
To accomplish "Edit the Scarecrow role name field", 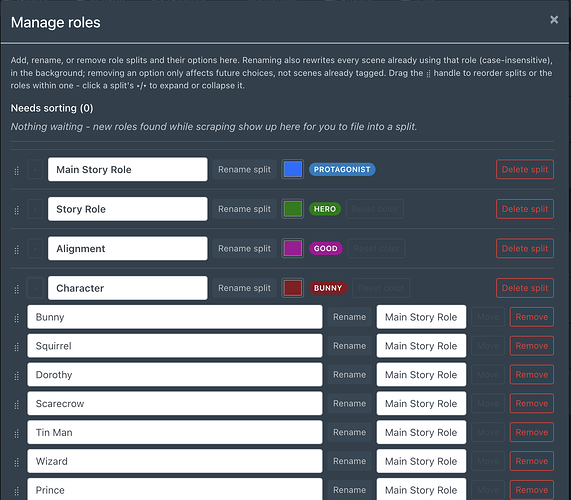I will (175, 403).
